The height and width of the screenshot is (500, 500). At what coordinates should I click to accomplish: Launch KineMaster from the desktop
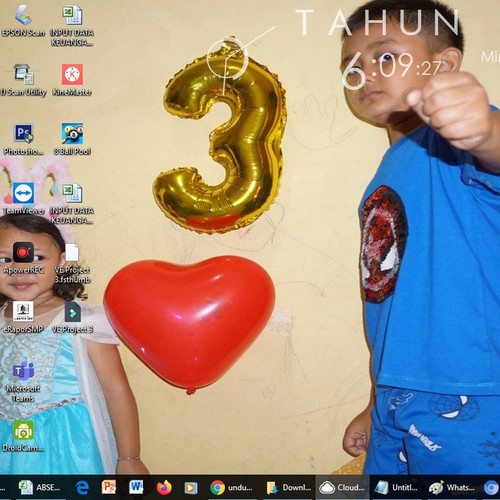tap(72, 80)
